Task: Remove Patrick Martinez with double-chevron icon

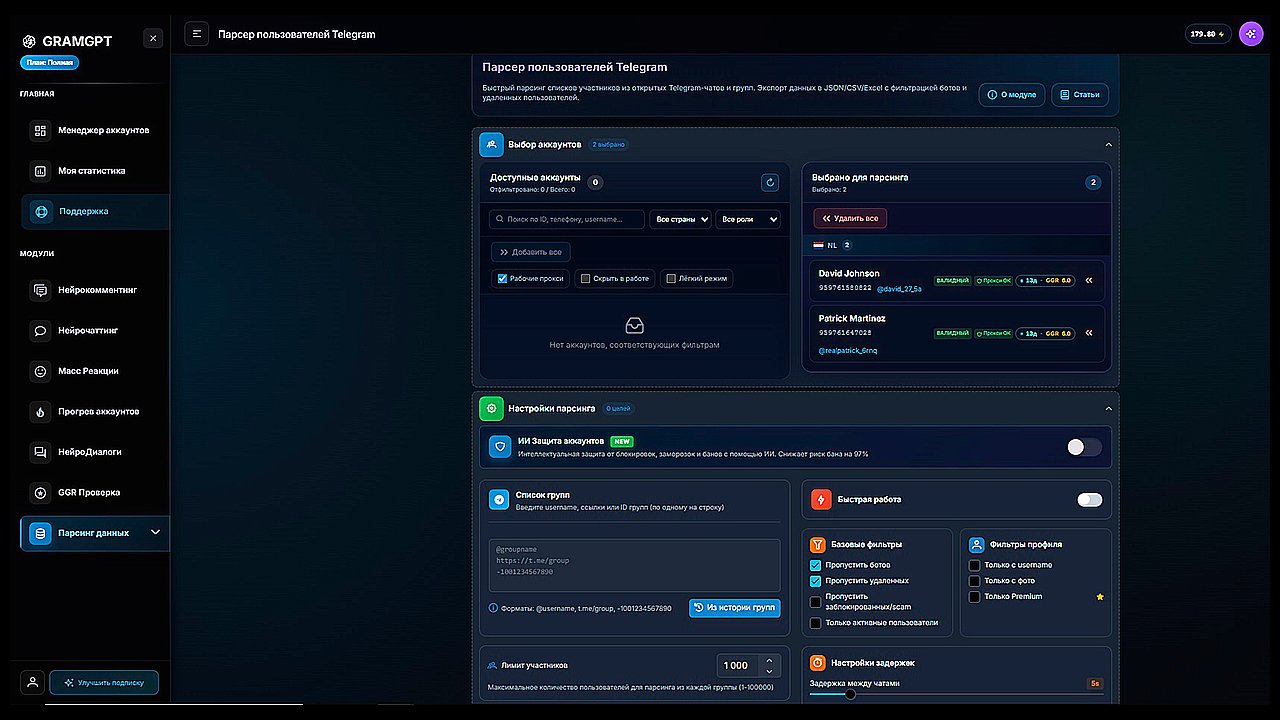Action: pos(1089,333)
